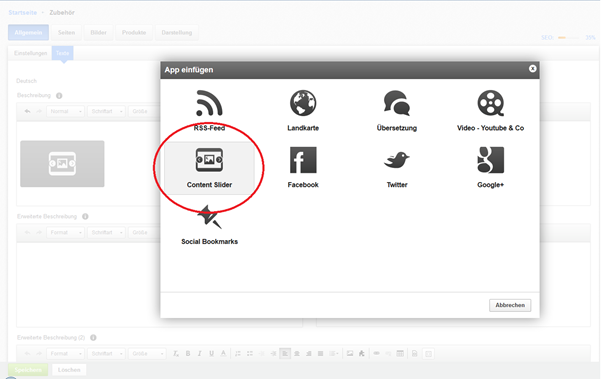Viewport: 604px width, 379px height.
Task: Insert numbered list in bottom toolbar
Action: click(238, 354)
